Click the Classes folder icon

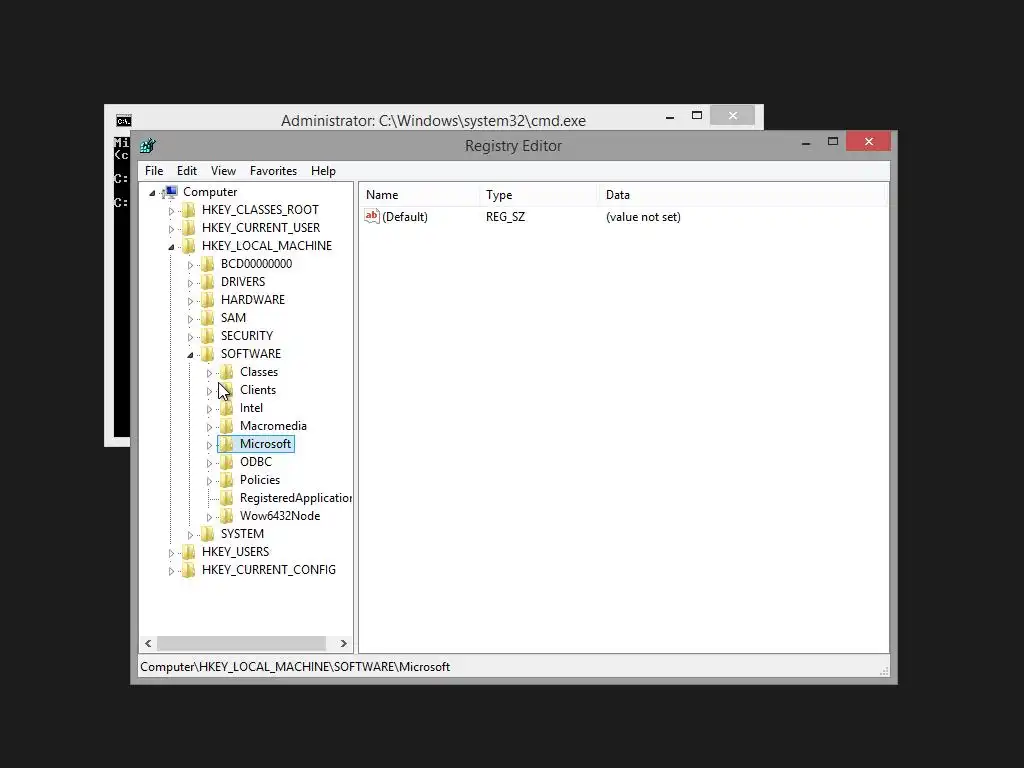point(227,372)
